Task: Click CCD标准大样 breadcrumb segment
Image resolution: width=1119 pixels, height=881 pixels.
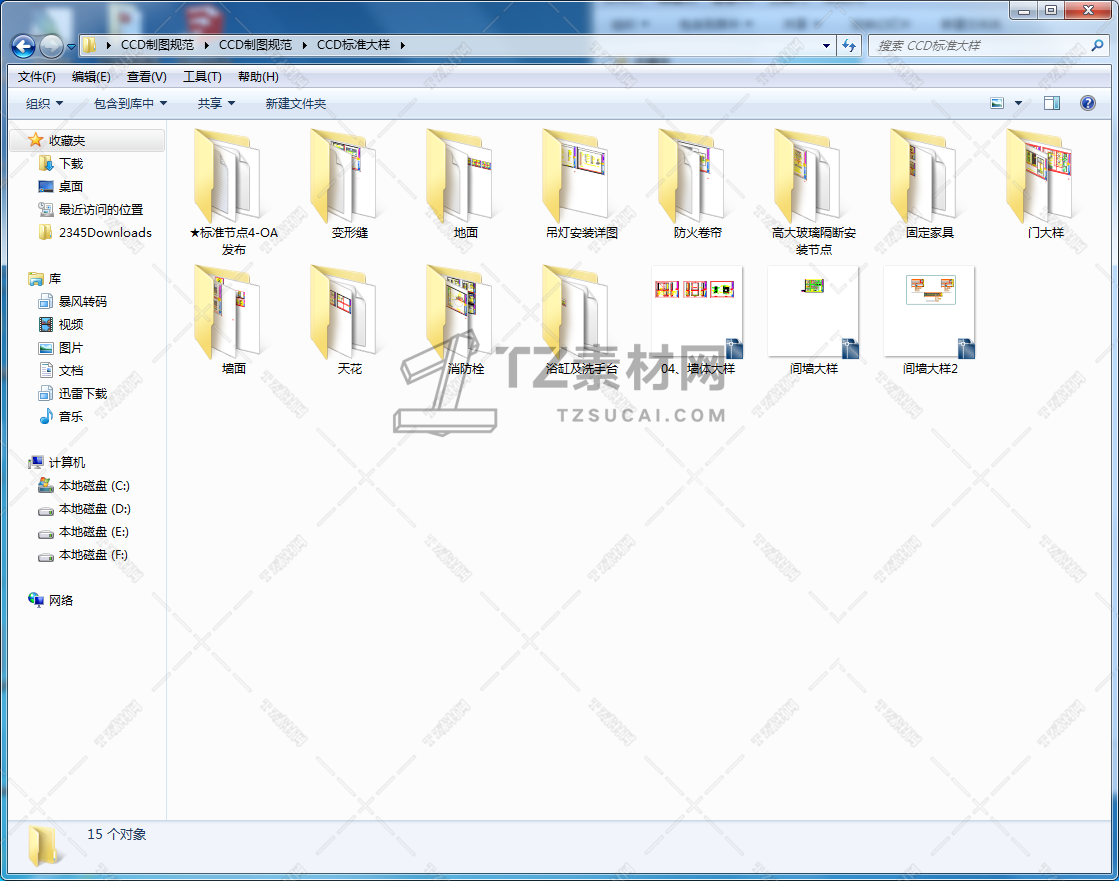Action: click(x=353, y=45)
